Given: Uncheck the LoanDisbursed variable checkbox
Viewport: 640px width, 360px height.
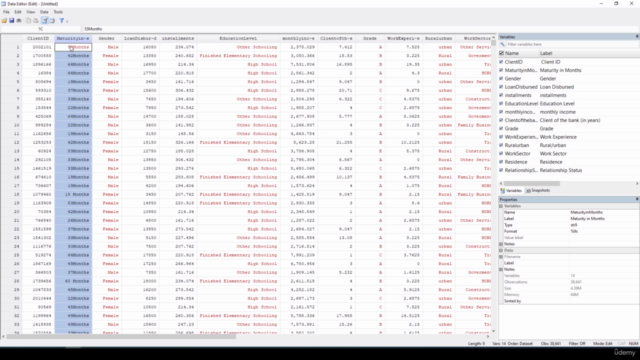Looking at the screenshot, I should [501, 87].
